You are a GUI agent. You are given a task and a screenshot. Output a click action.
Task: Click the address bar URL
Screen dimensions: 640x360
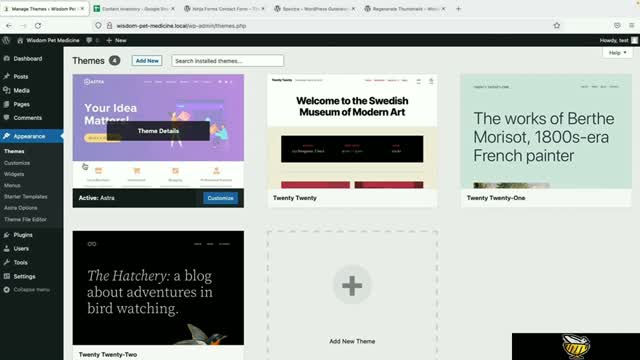coord(181,26)
